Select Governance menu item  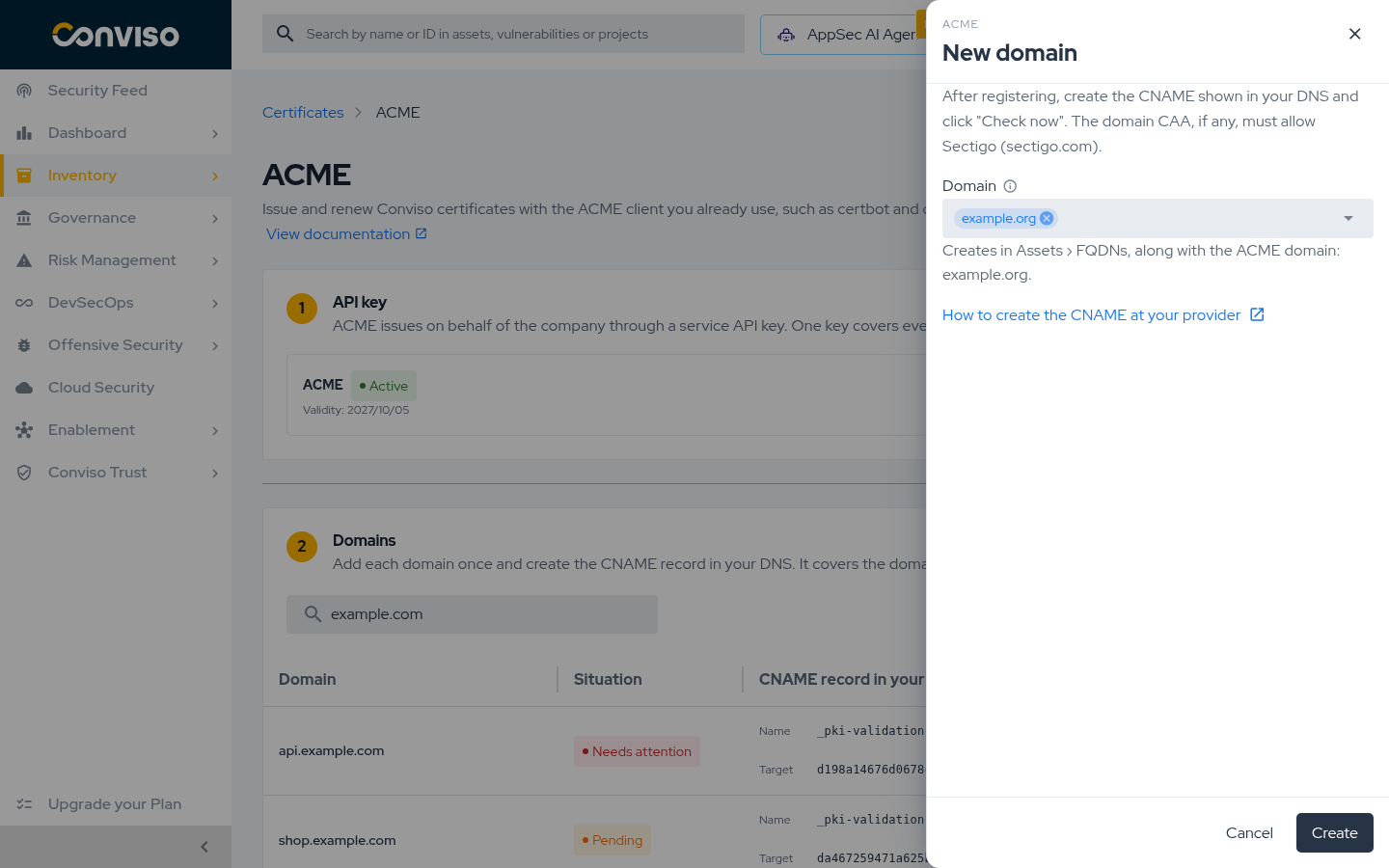coord(116,218)
